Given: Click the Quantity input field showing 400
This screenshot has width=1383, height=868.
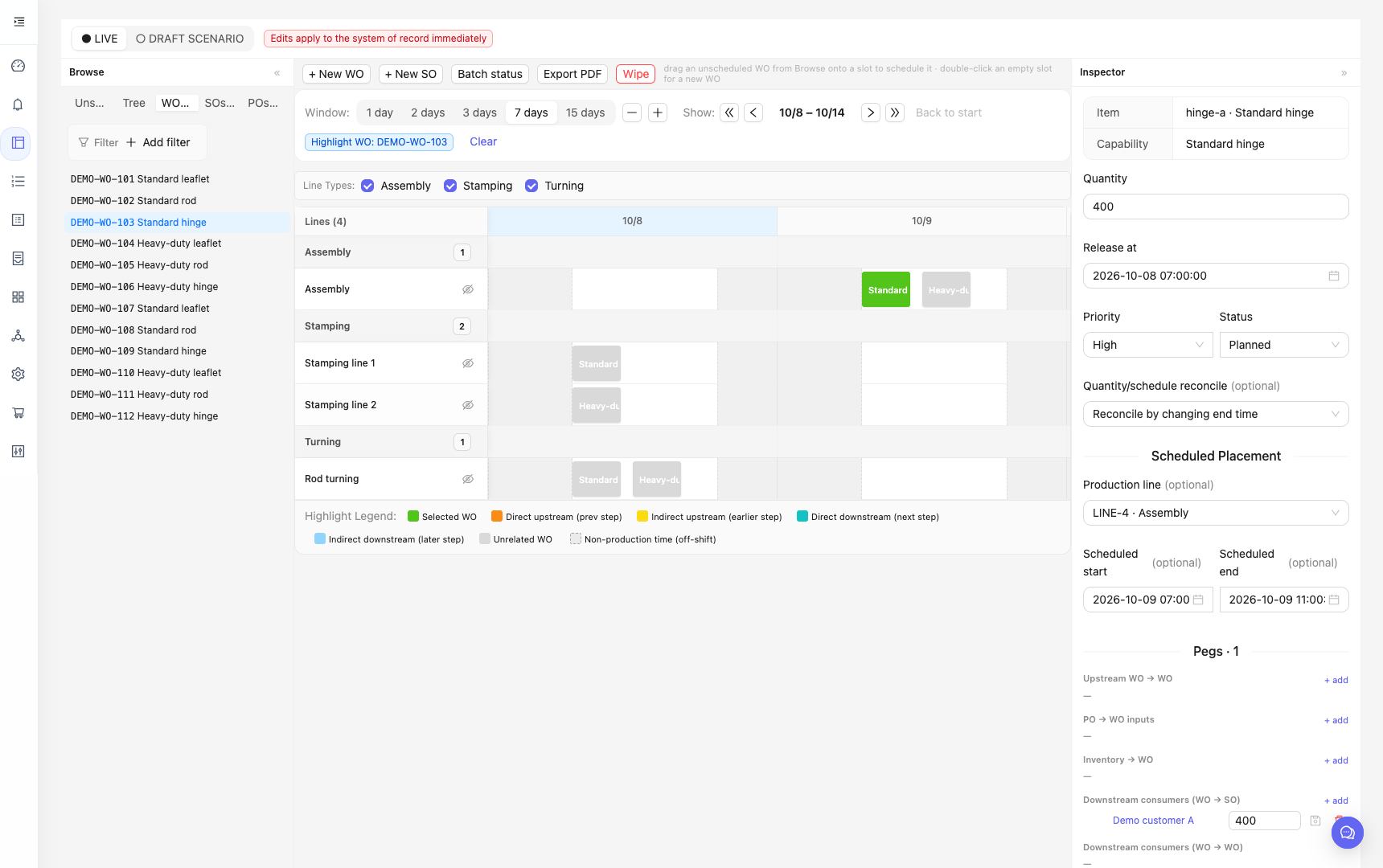Looking at the screenshot, I should (1216, 207).
